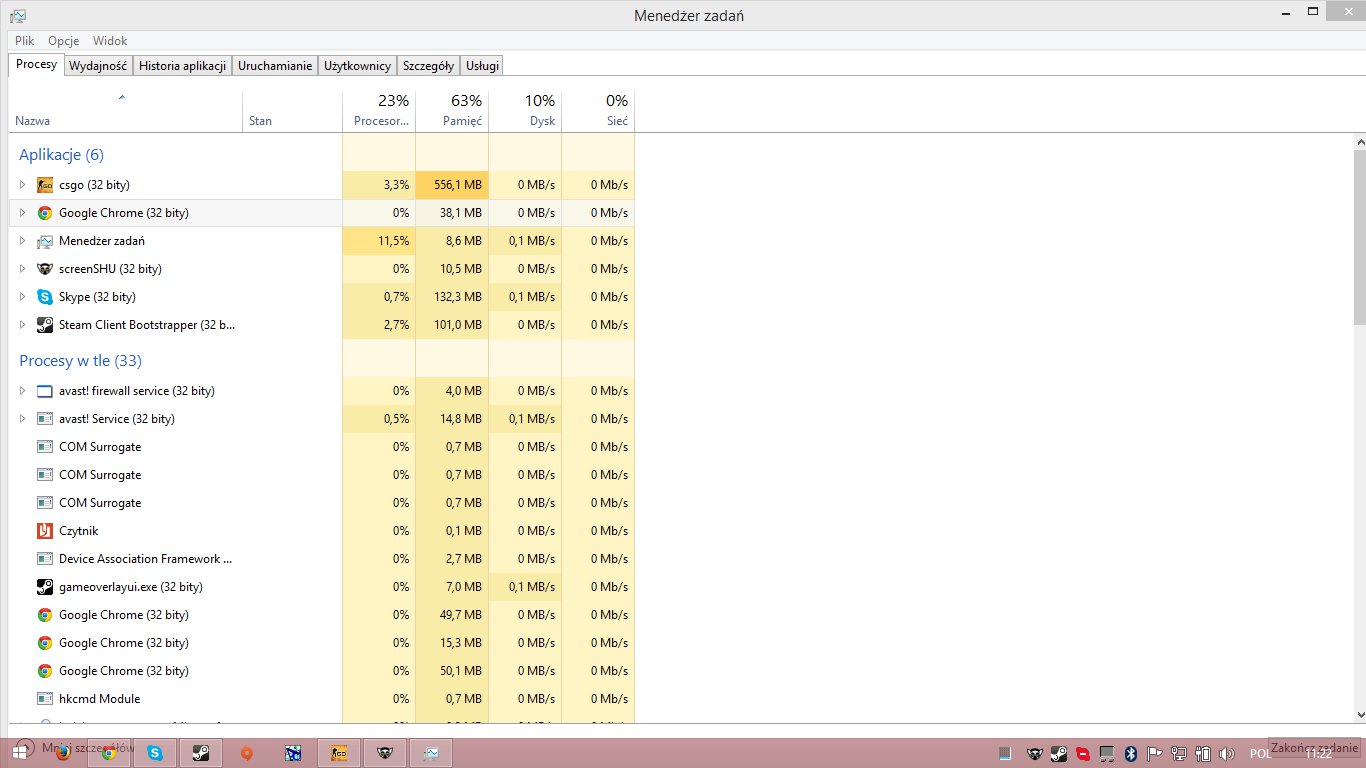Expand Steam Client Bootstrapper group
The width and height of the screenshot is (1366, 768).
[22, 325]
